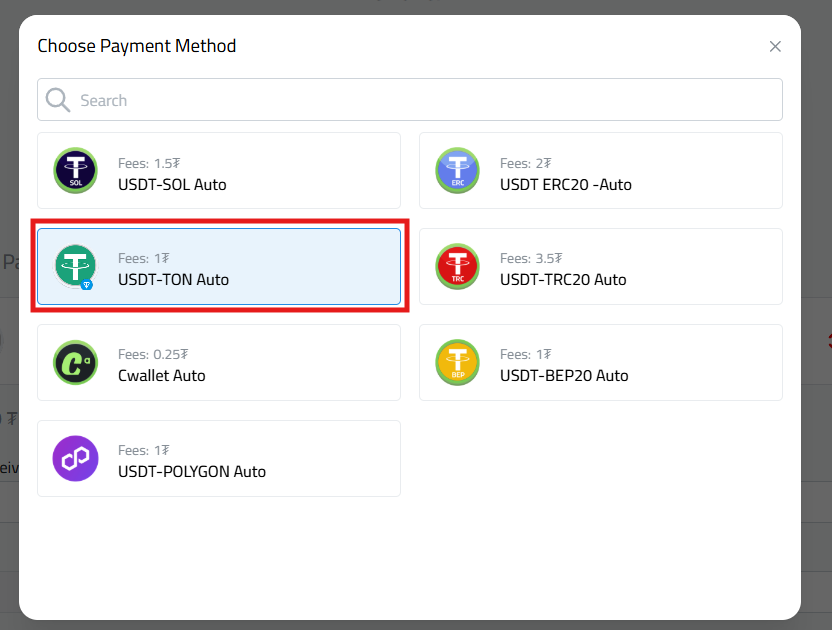Click the 'Fees: 3.5₮' text
The image size is (832, 630).
pos(531,258)
